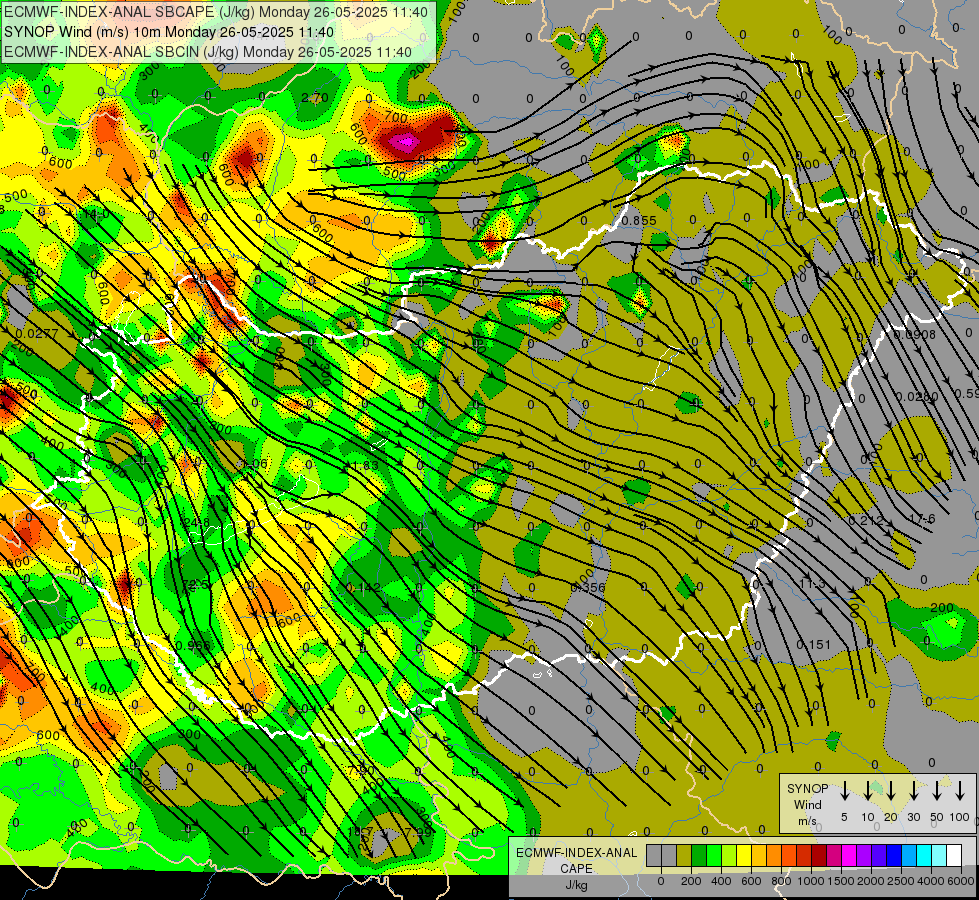979x900 pixels.
Task: Pick the pure blue swatch in the CAPE legend
Action: point(895,855)
